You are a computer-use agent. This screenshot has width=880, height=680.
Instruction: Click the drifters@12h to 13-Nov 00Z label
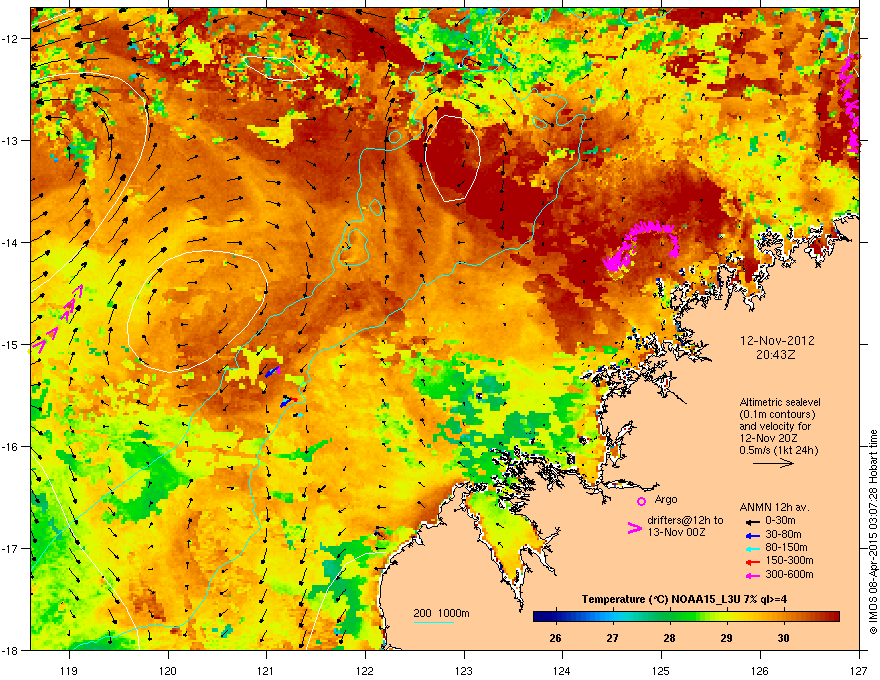[x=685, y=526]
